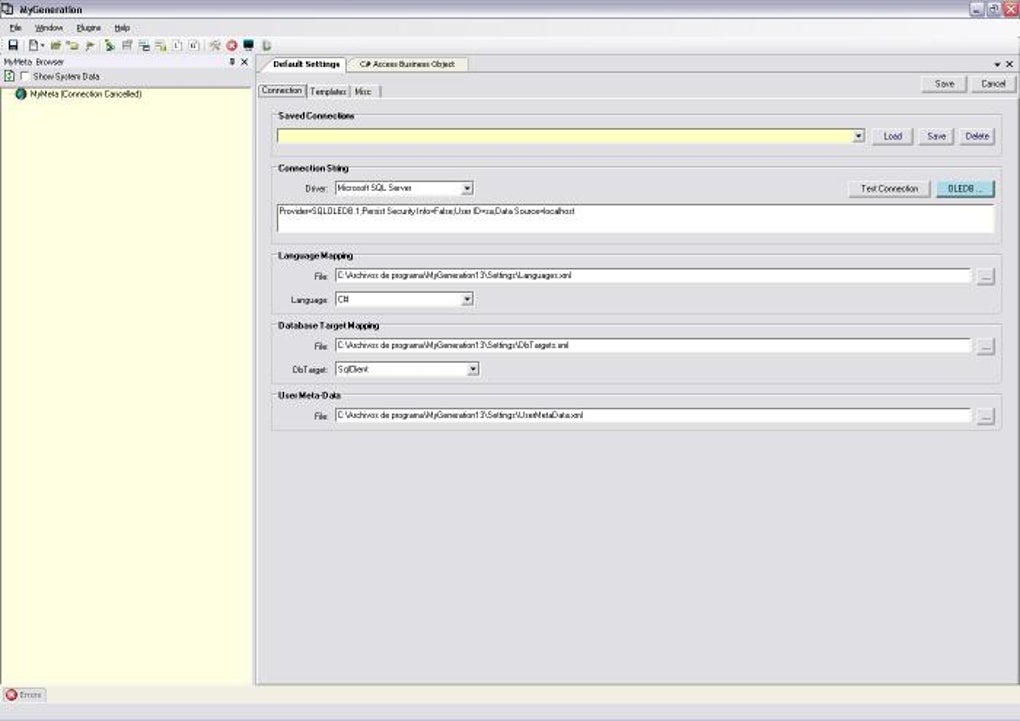Browse for Language Mapping file

coord(986,277)
